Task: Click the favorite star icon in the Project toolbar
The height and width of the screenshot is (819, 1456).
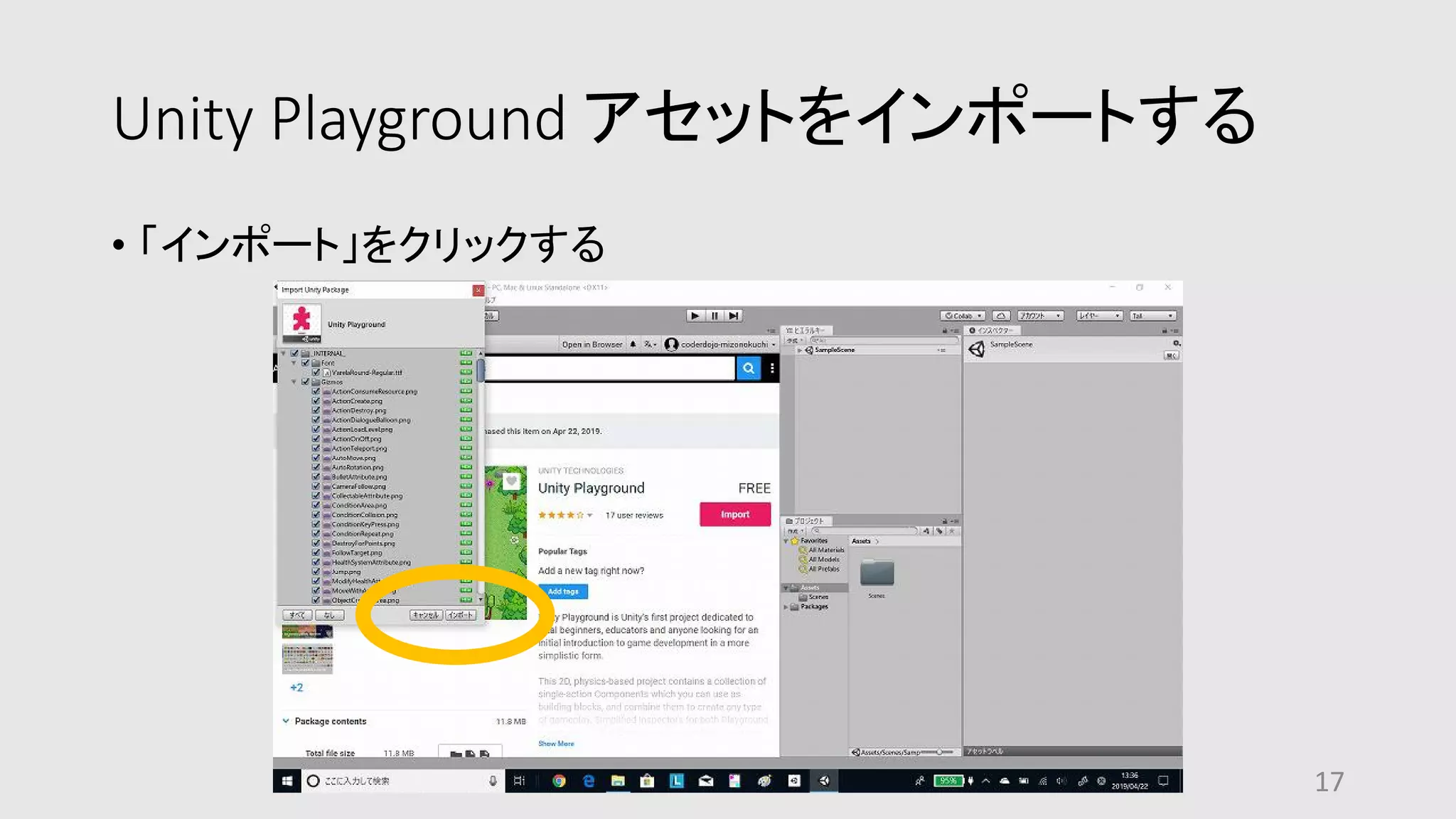Action: (x=952, y=531)
